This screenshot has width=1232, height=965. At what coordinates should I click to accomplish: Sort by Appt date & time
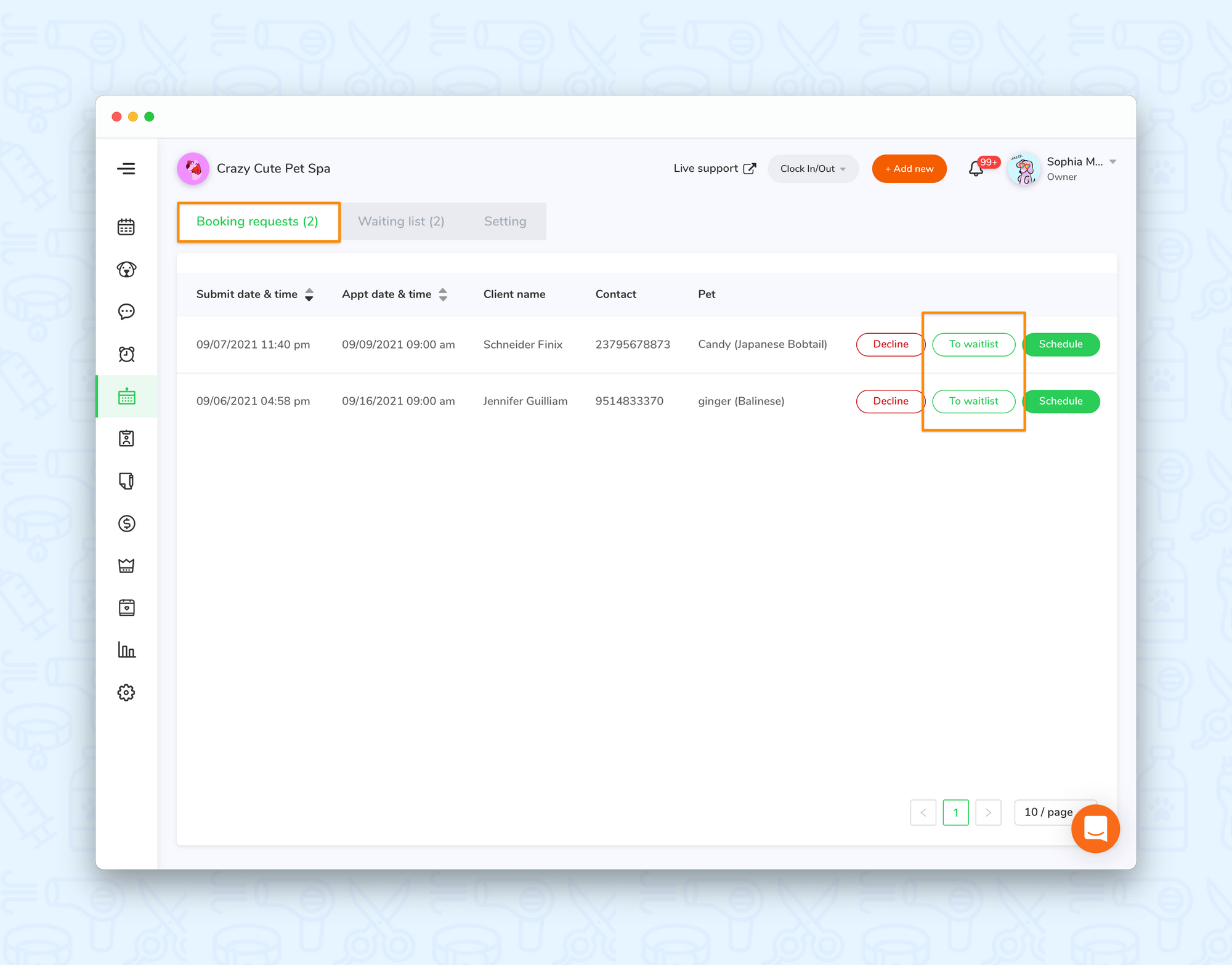(x=443, y=294)
